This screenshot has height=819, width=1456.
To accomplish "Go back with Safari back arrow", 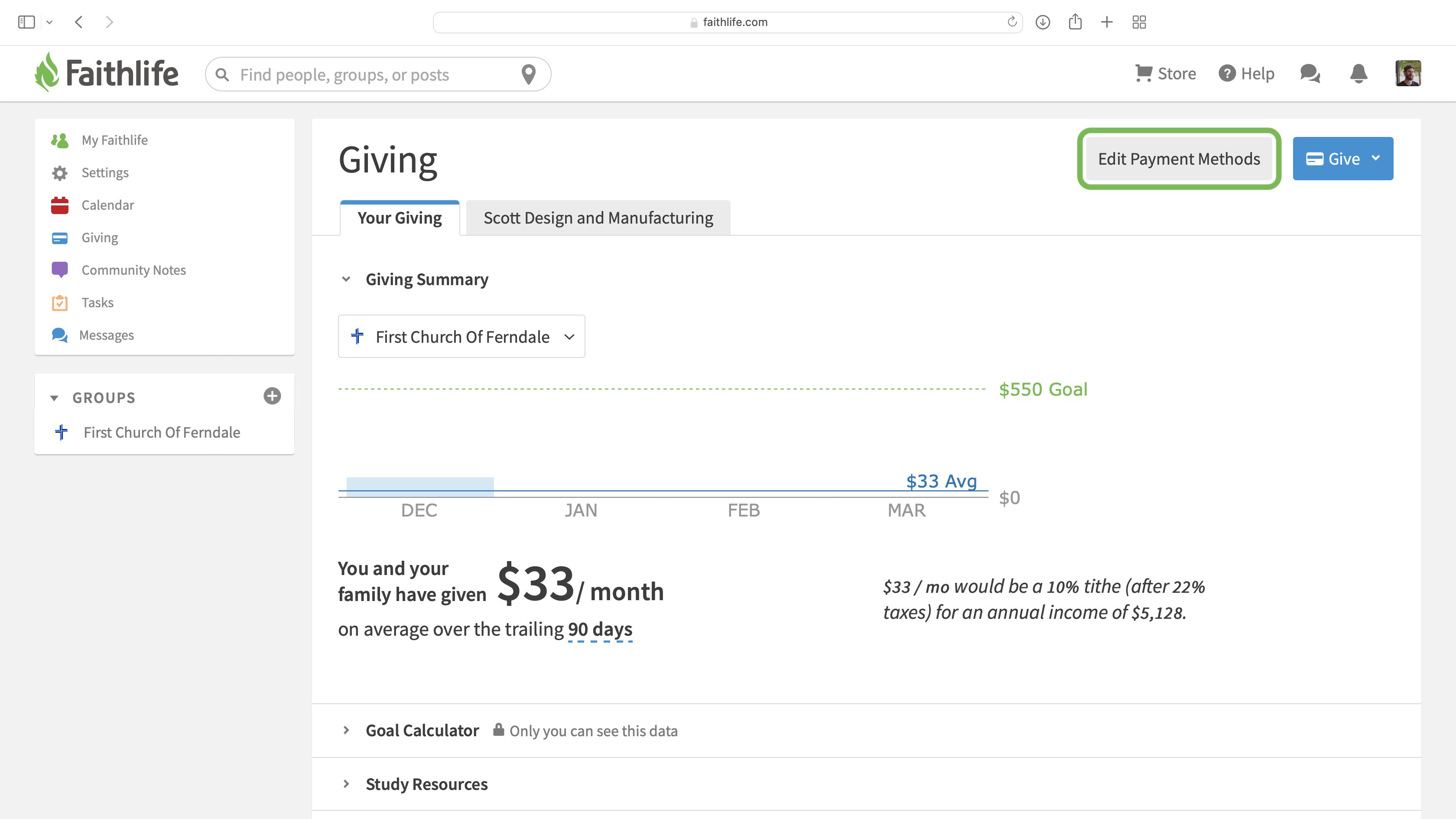I will click(x=78, y=22).
